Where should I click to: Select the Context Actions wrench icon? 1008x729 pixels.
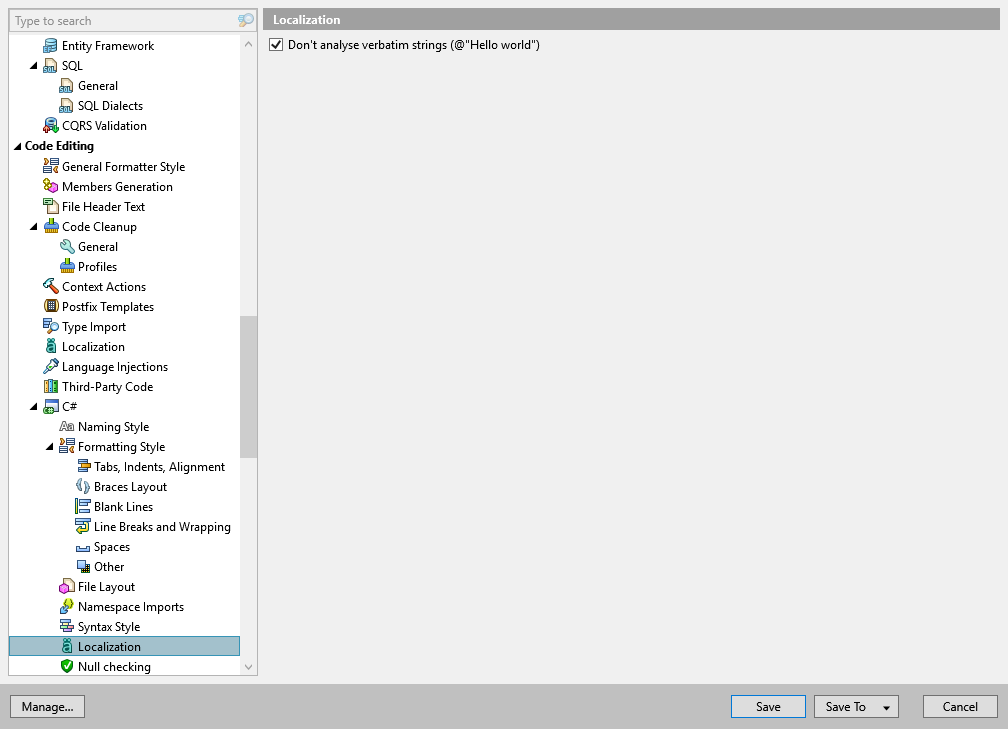[52, 286]
